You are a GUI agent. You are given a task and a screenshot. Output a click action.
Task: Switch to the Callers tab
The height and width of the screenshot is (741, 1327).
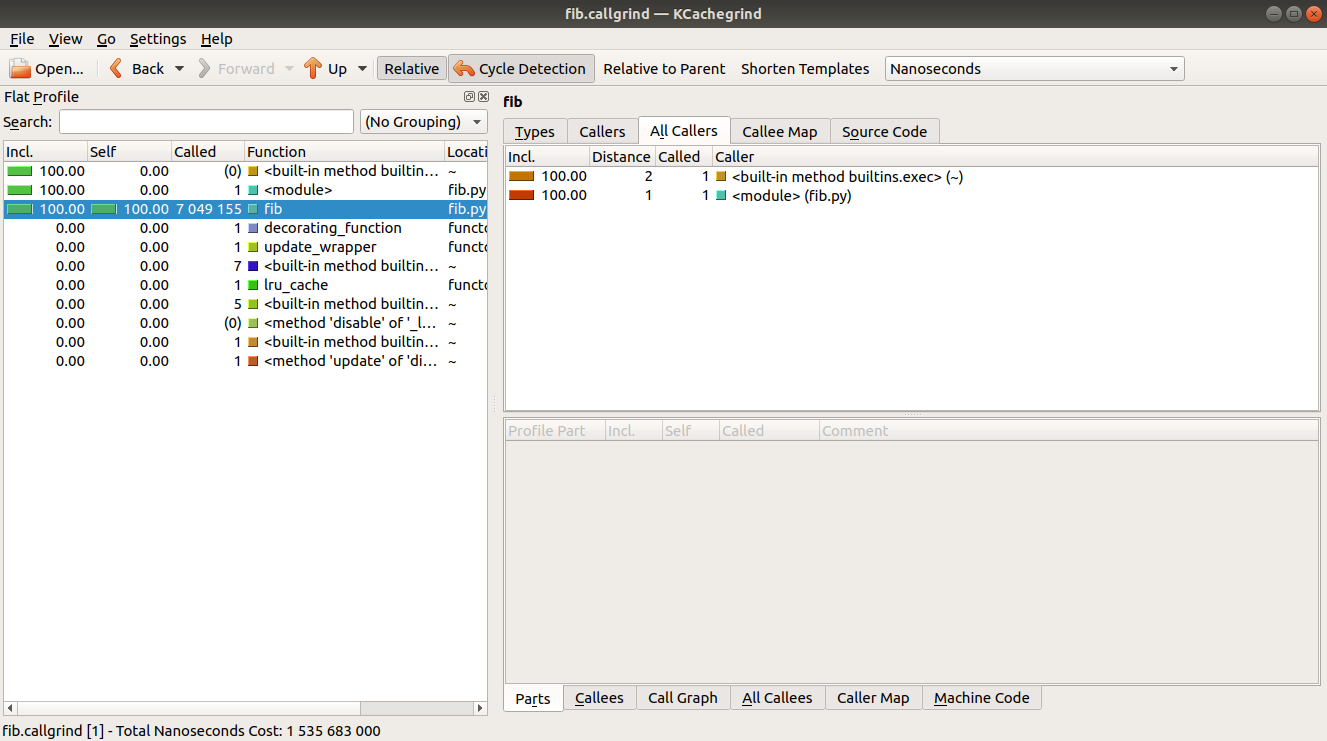point(602,132)
